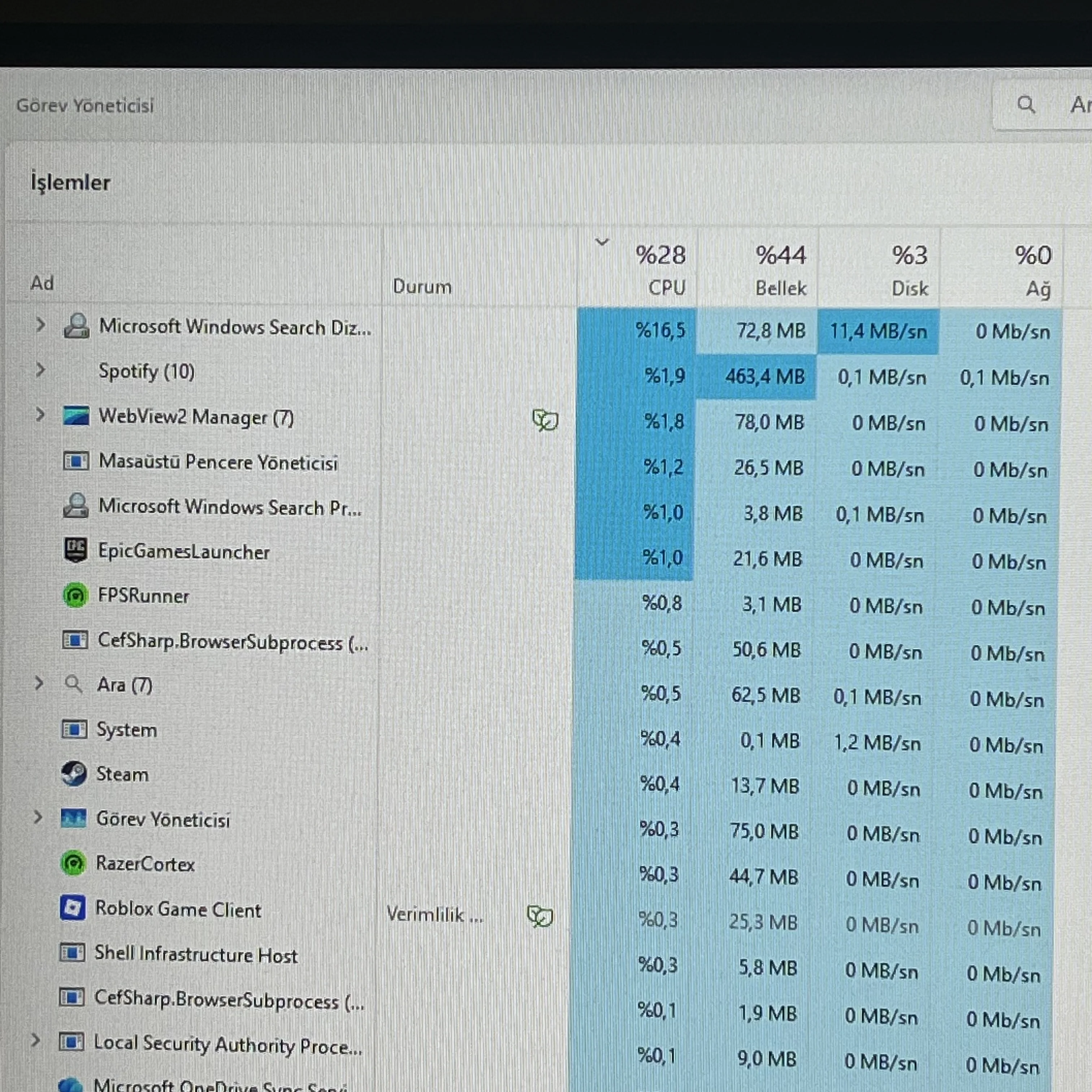The height and width of the screenshot is (1092, 1092).
Task: Expand the Görev Yöneticisi process row
Action: tap(37, 817)
